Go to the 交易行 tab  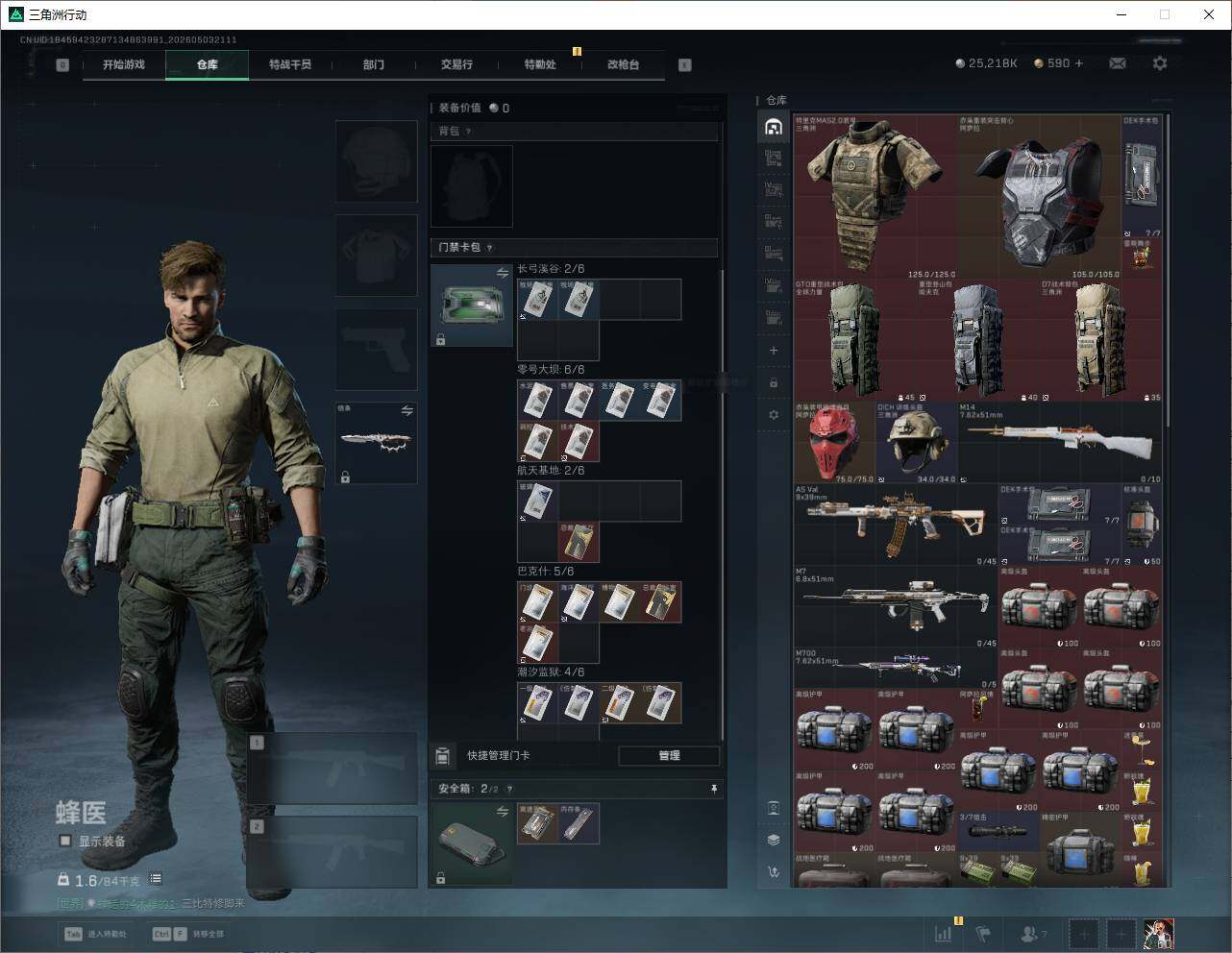pos(456,64)
